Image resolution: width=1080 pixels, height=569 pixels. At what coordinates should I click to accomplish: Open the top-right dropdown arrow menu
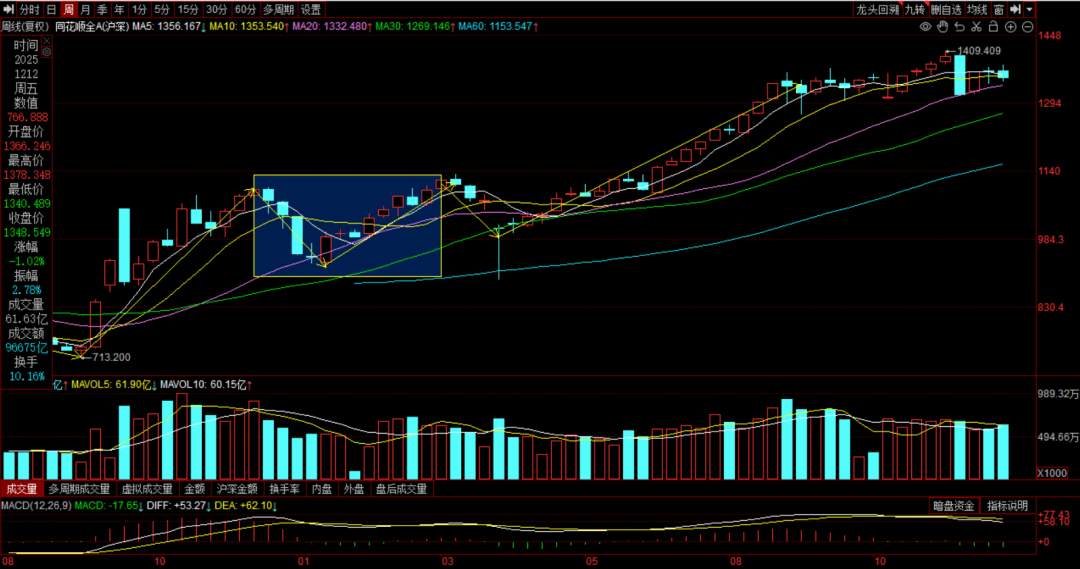click(x=1029, y=9)
